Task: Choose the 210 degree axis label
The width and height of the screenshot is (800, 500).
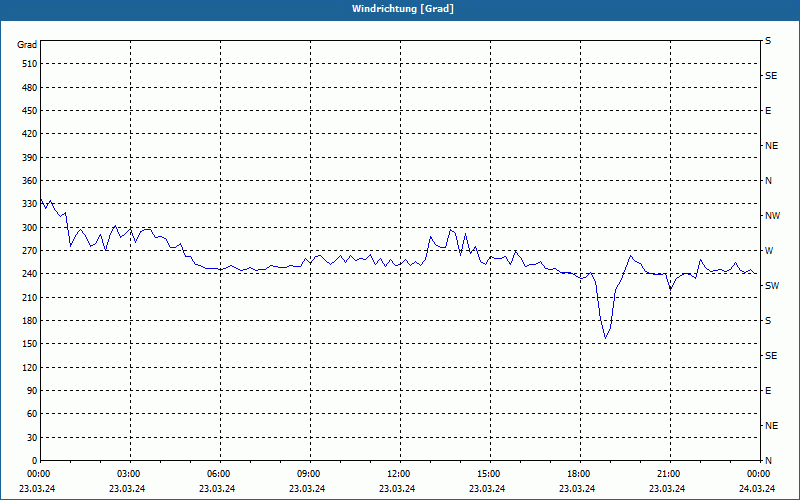Action: click(x=30, y=297)
